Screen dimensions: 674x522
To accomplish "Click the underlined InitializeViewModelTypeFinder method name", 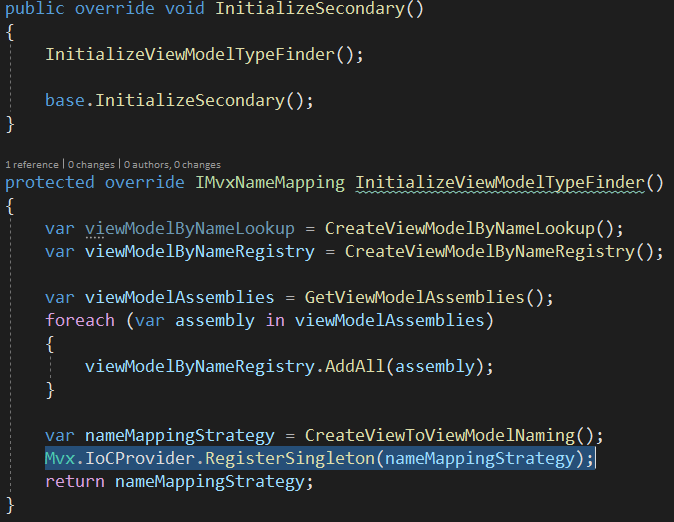I will click(499, 182).
